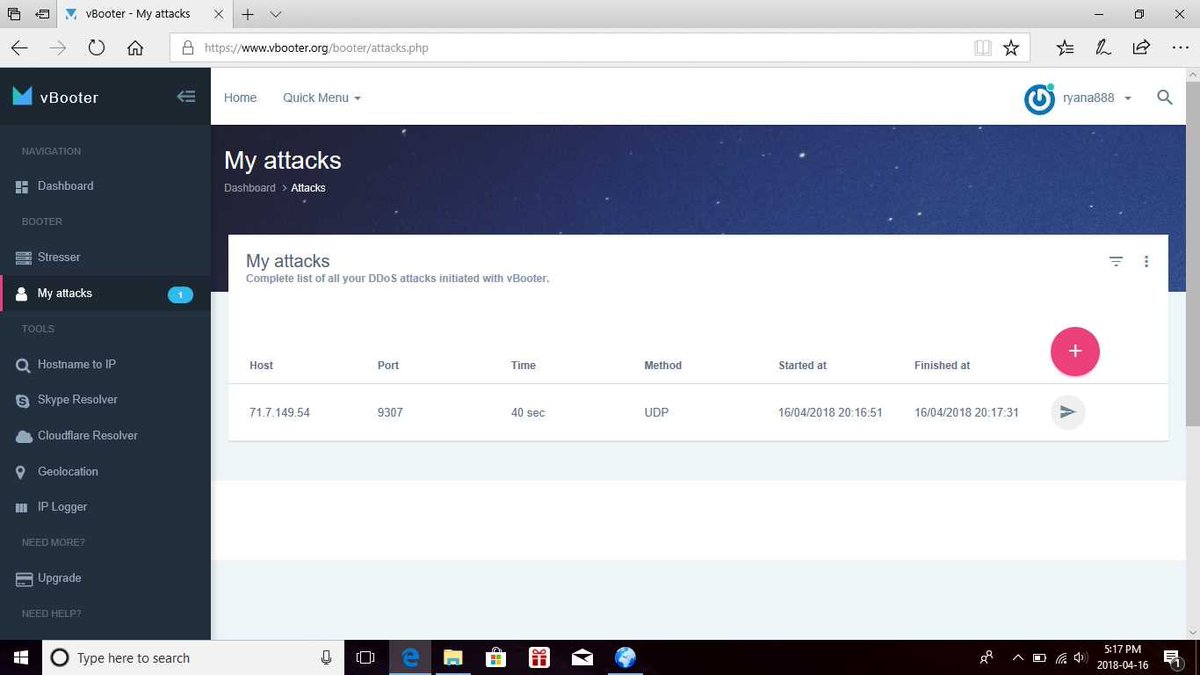Open web notes pen icon
Screen dimensions: 1200x675
1103,47
